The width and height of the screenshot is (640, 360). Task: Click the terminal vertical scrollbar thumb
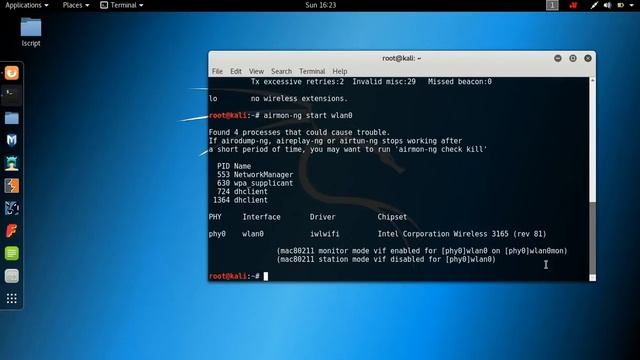(592, 238)
